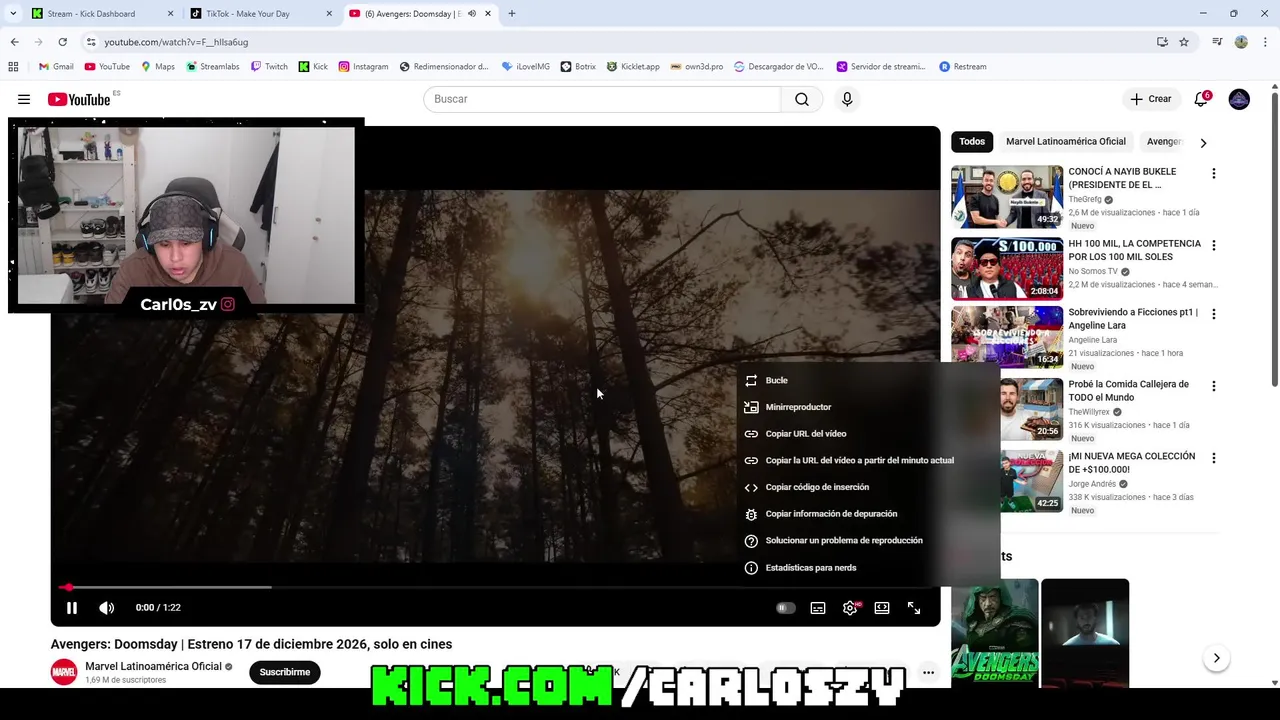
Task: Go to YouTube home via logo
Action: 79,99
